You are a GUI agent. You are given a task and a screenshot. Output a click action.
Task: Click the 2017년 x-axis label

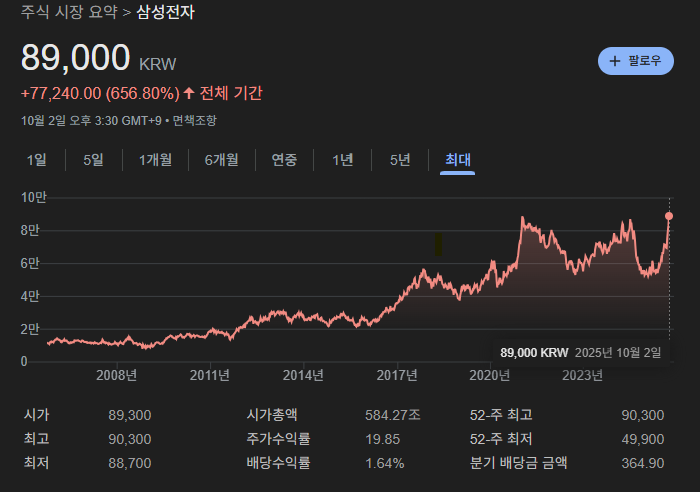point(397,375)
